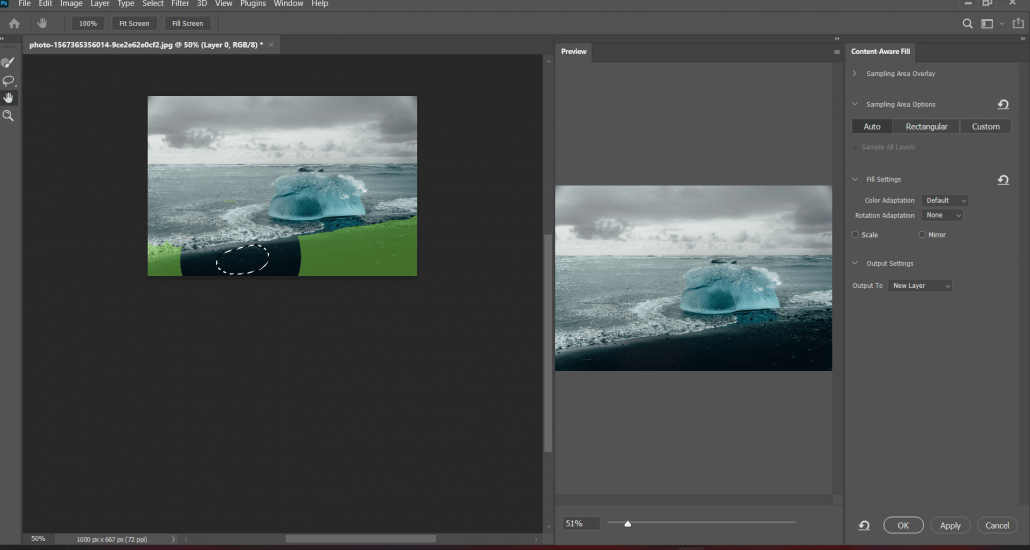Open the Edit menu
This screenshot has width=1030, height=550.
point(45,3)
